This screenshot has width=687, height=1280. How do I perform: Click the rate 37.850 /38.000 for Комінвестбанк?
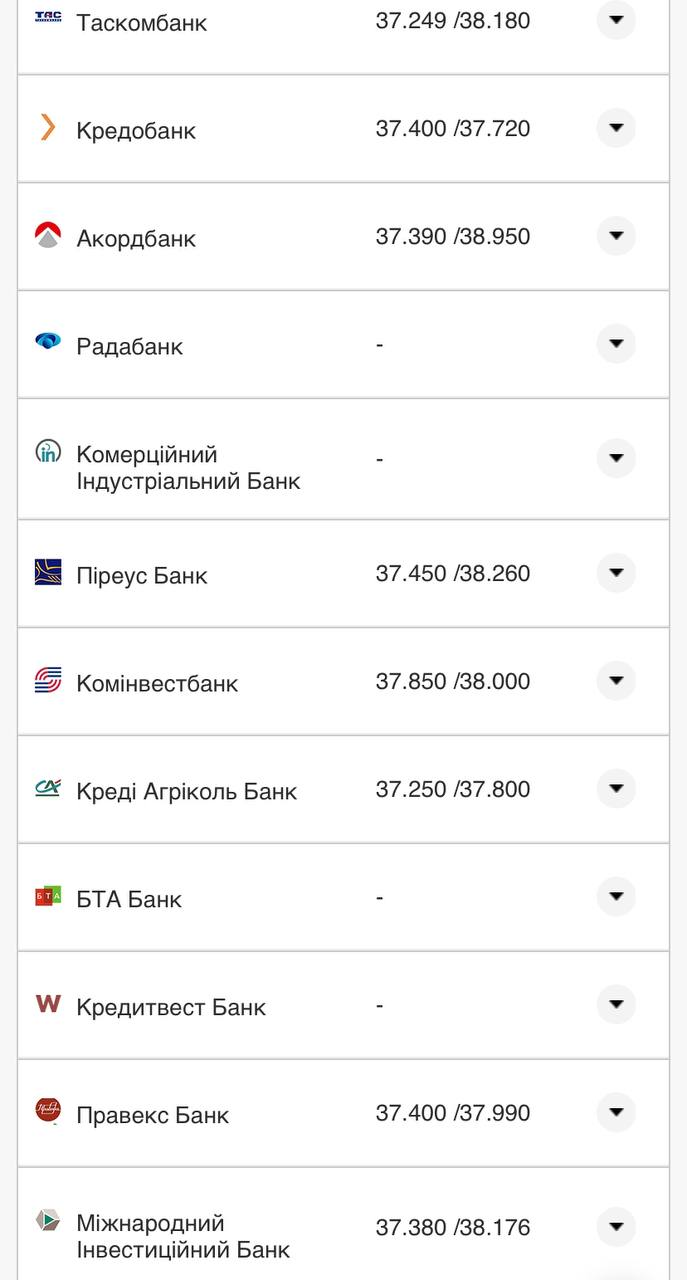[453, 681]
